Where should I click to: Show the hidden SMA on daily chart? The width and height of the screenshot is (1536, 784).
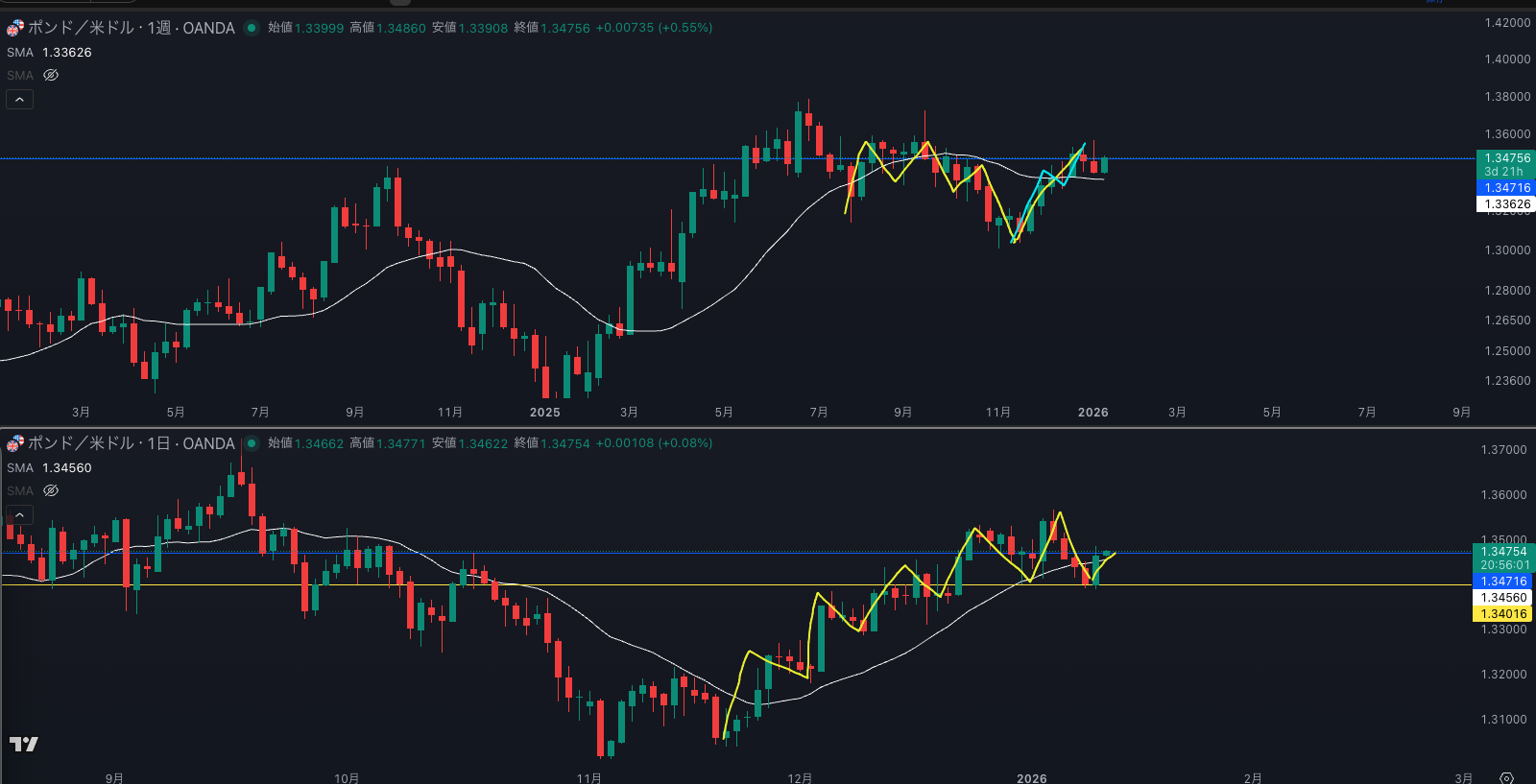(51, 490)
